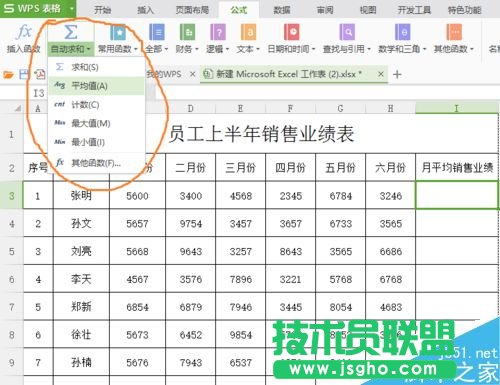Select cell containing 9754

190,223
